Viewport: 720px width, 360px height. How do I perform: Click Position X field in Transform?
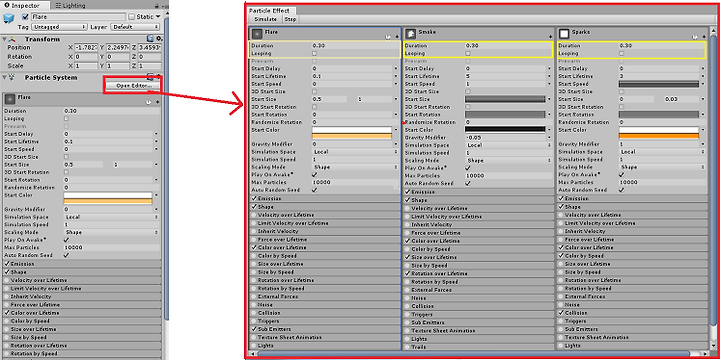click(85, 47)
